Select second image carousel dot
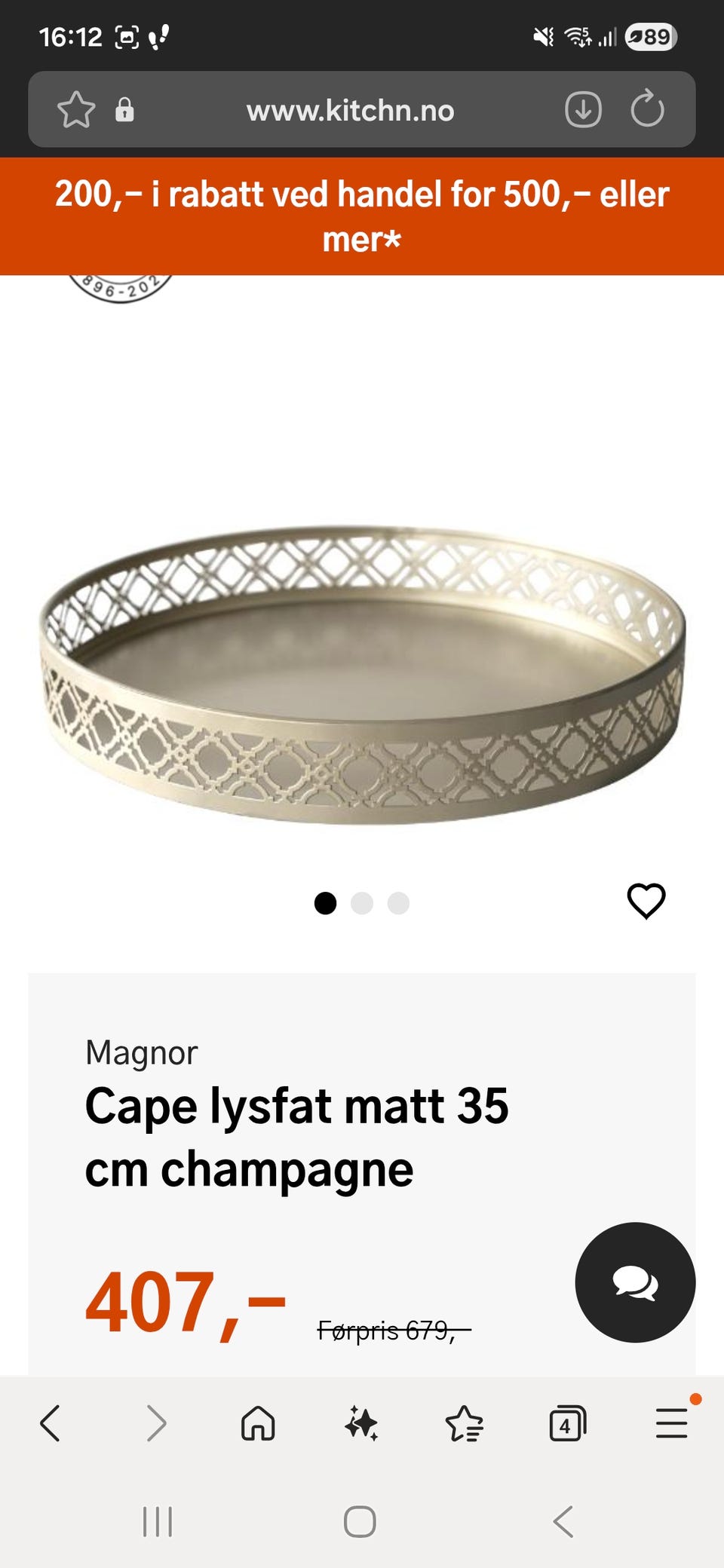724x1568 pixels. (x=362, y=903)
